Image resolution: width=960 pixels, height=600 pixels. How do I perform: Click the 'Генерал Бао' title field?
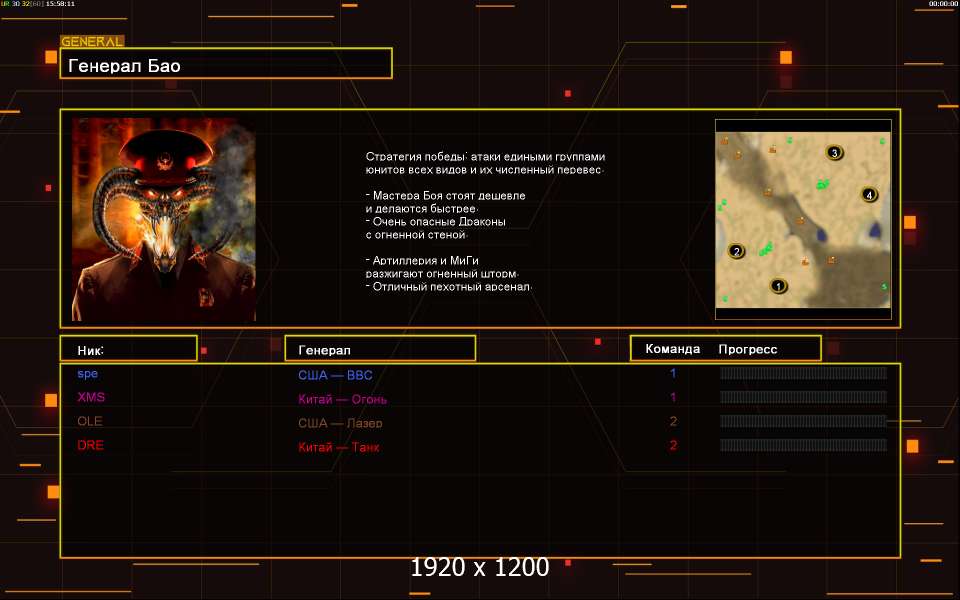pyautogui.click(x=226, y=64)
